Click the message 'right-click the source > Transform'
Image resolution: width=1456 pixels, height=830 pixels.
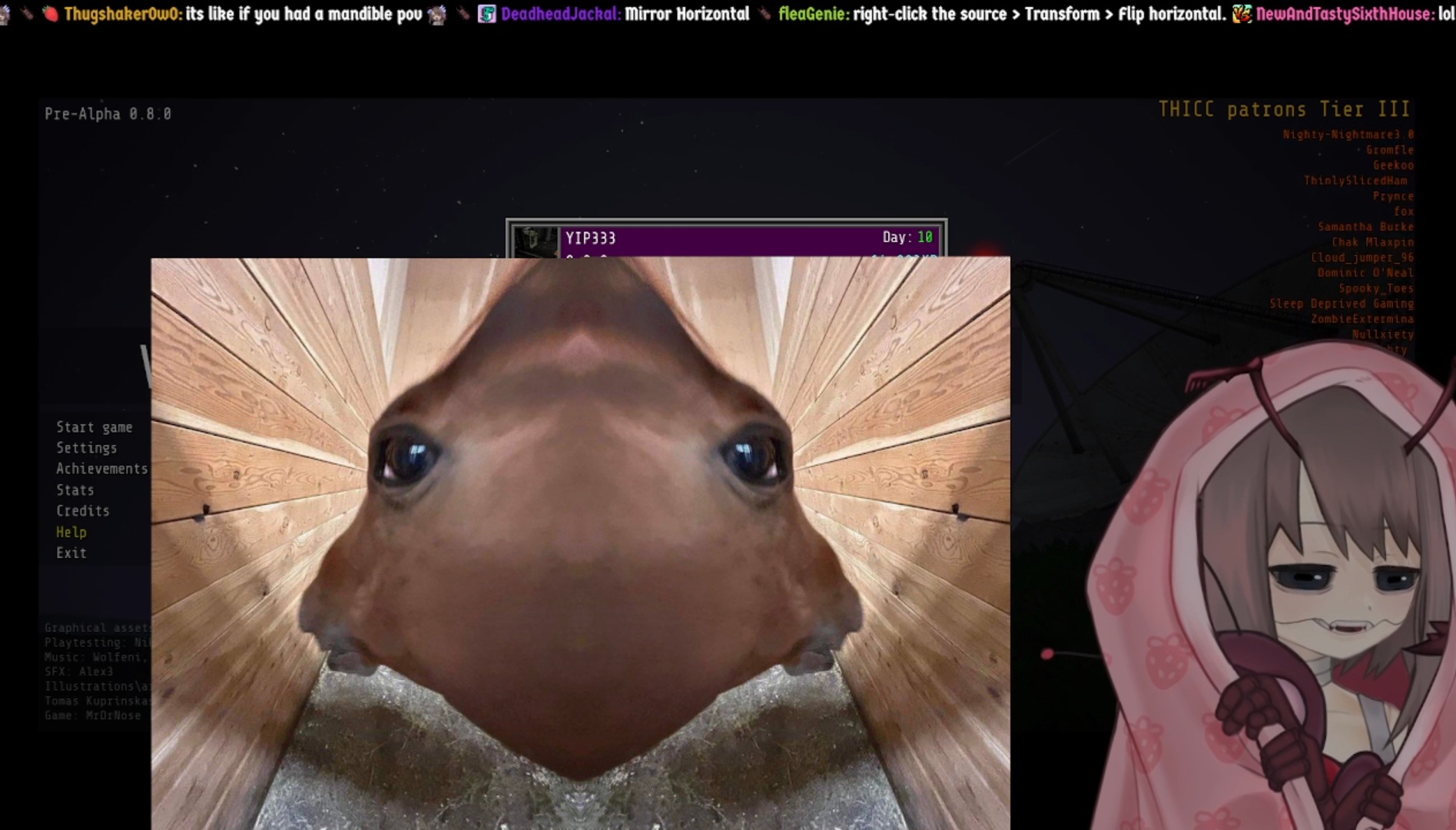[x=977, y=14]
